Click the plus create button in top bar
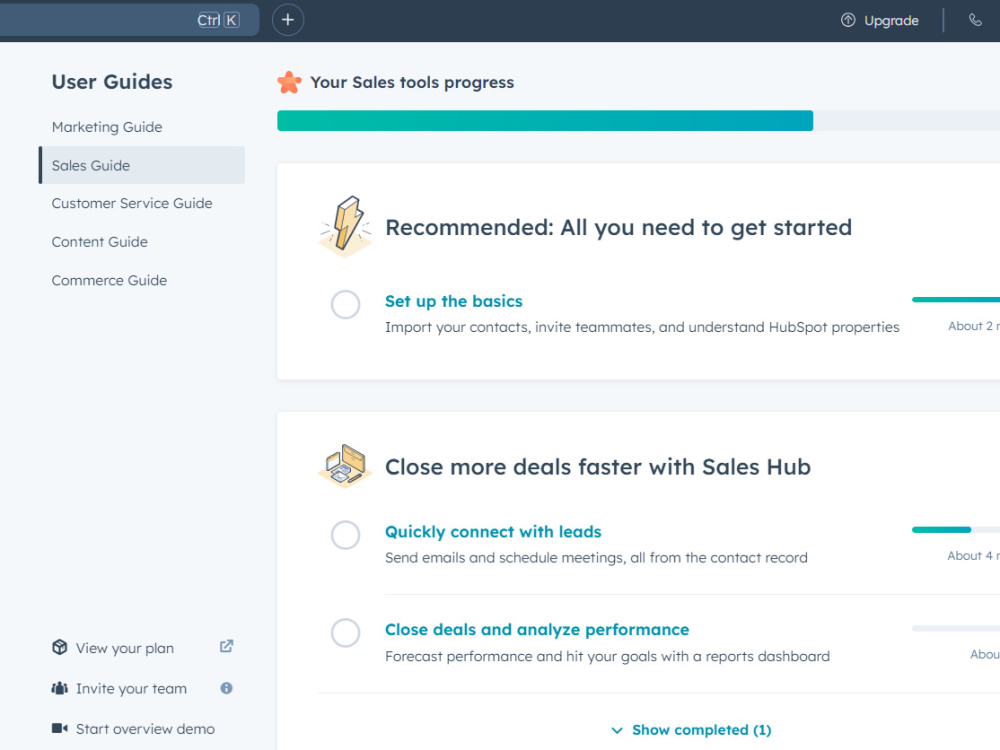 click(x=288, y=20)
